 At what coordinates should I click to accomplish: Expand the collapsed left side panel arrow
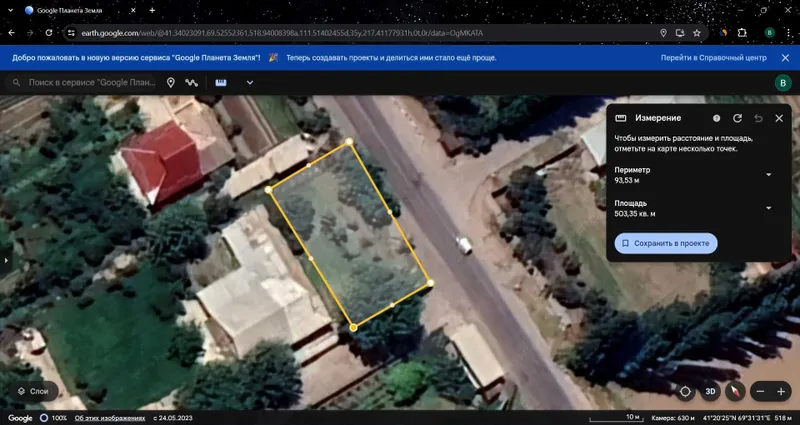tap(5, 260)
